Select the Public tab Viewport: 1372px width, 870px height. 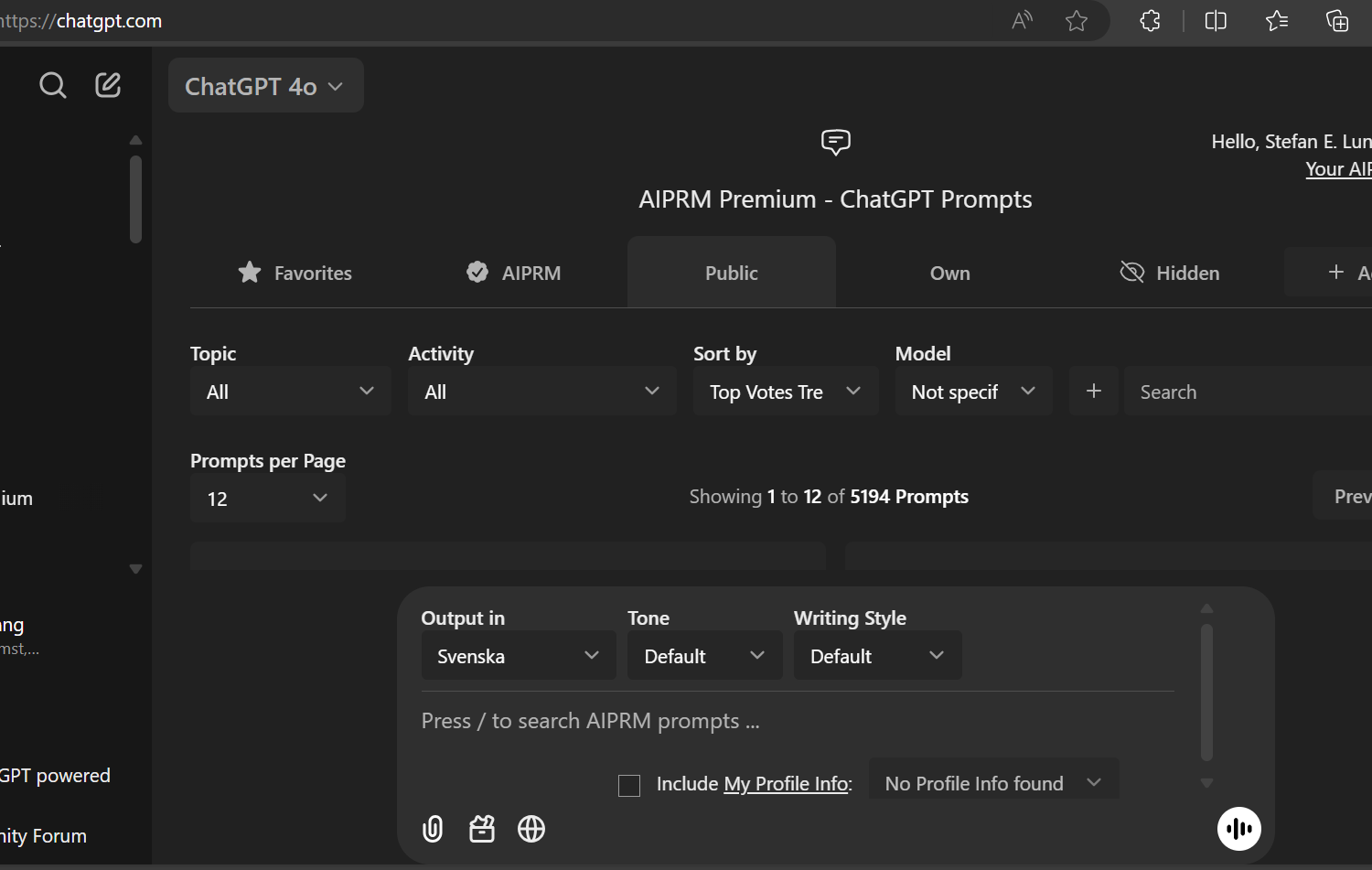click(732, 273)
